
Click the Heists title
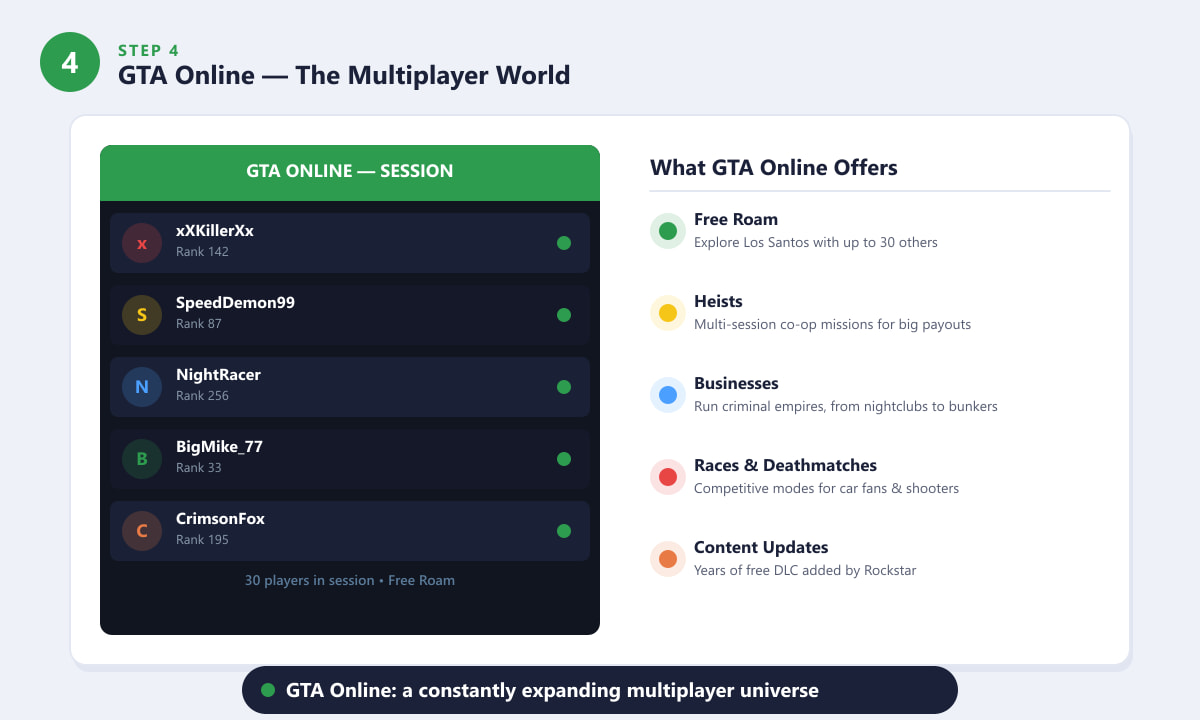[x=718, y=302]
